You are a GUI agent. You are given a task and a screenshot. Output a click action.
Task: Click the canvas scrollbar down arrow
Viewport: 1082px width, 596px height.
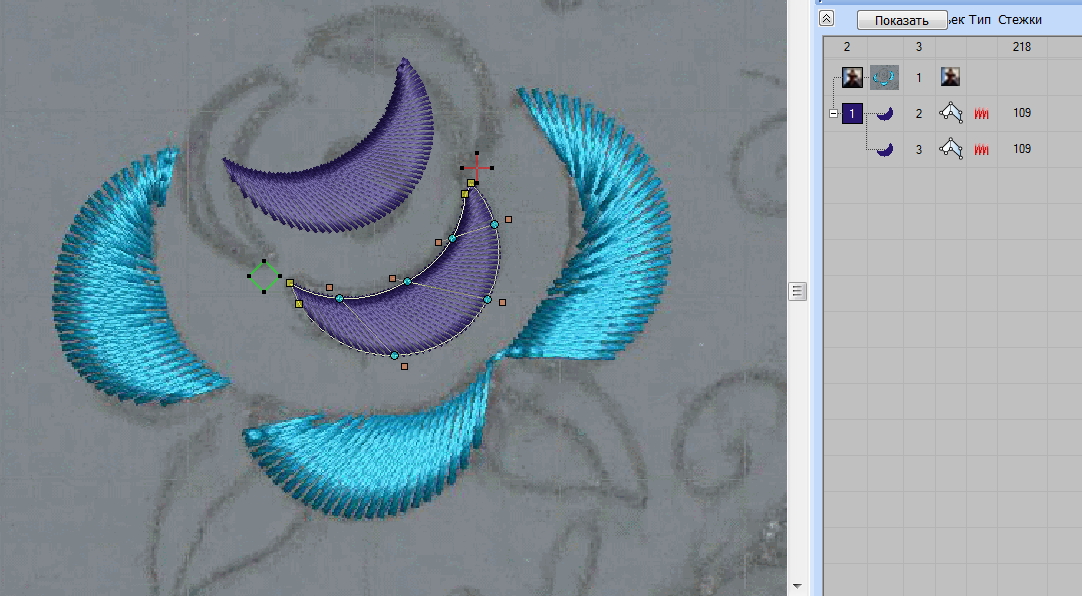click(797, 585)
